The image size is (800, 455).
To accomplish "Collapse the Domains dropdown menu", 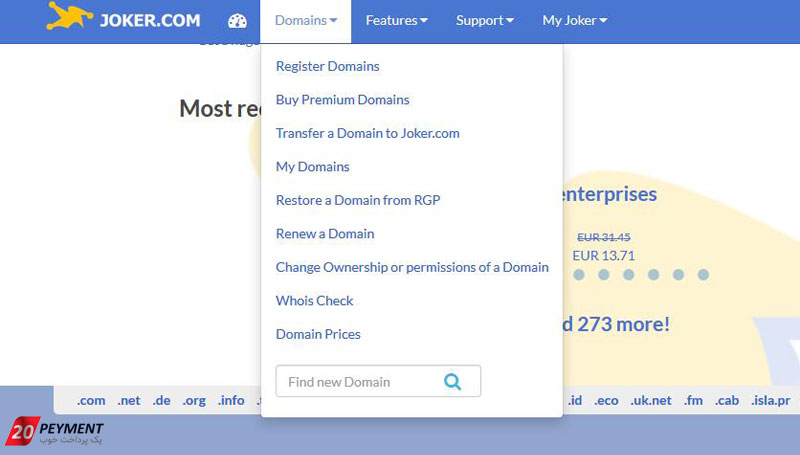I will (x=306, y=21).
